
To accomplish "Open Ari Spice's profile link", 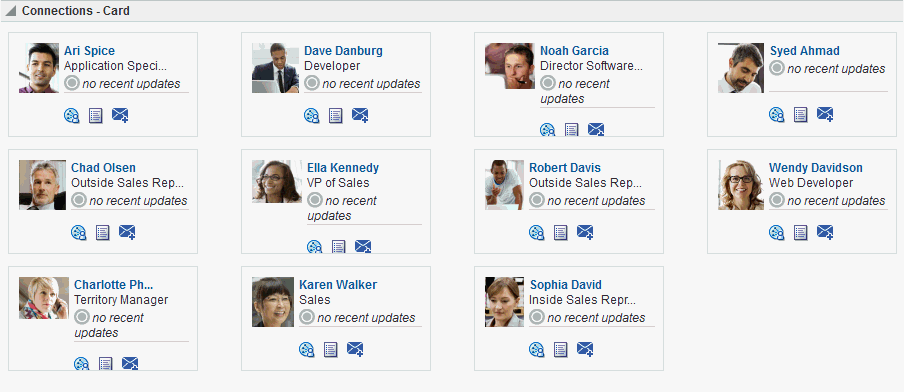I will click(89, 51).
